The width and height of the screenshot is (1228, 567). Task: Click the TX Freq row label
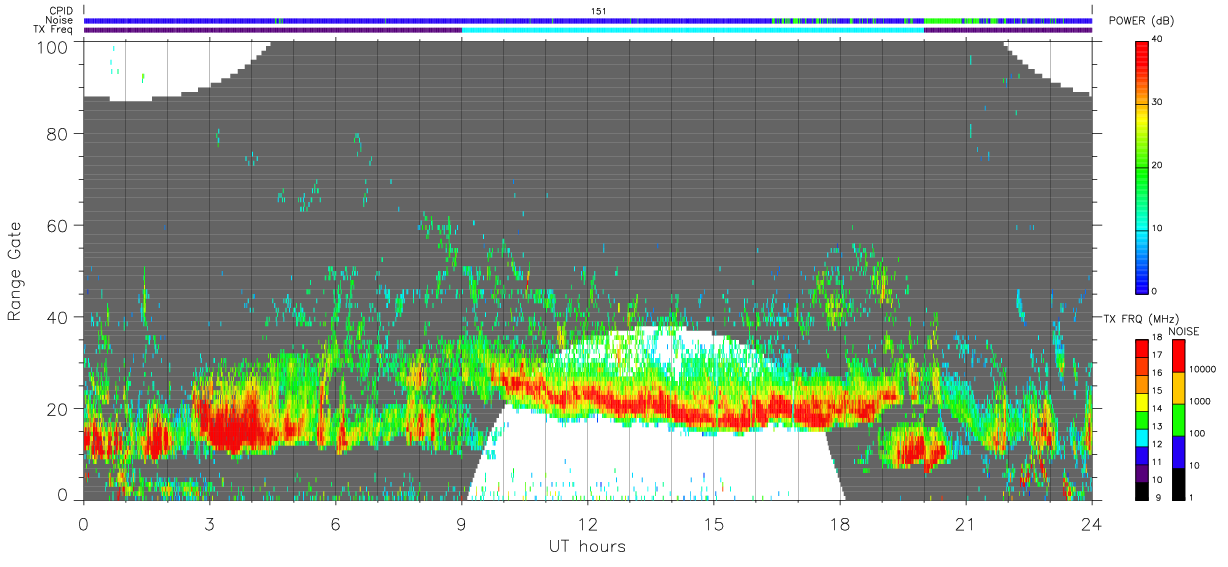pos(54,29)
